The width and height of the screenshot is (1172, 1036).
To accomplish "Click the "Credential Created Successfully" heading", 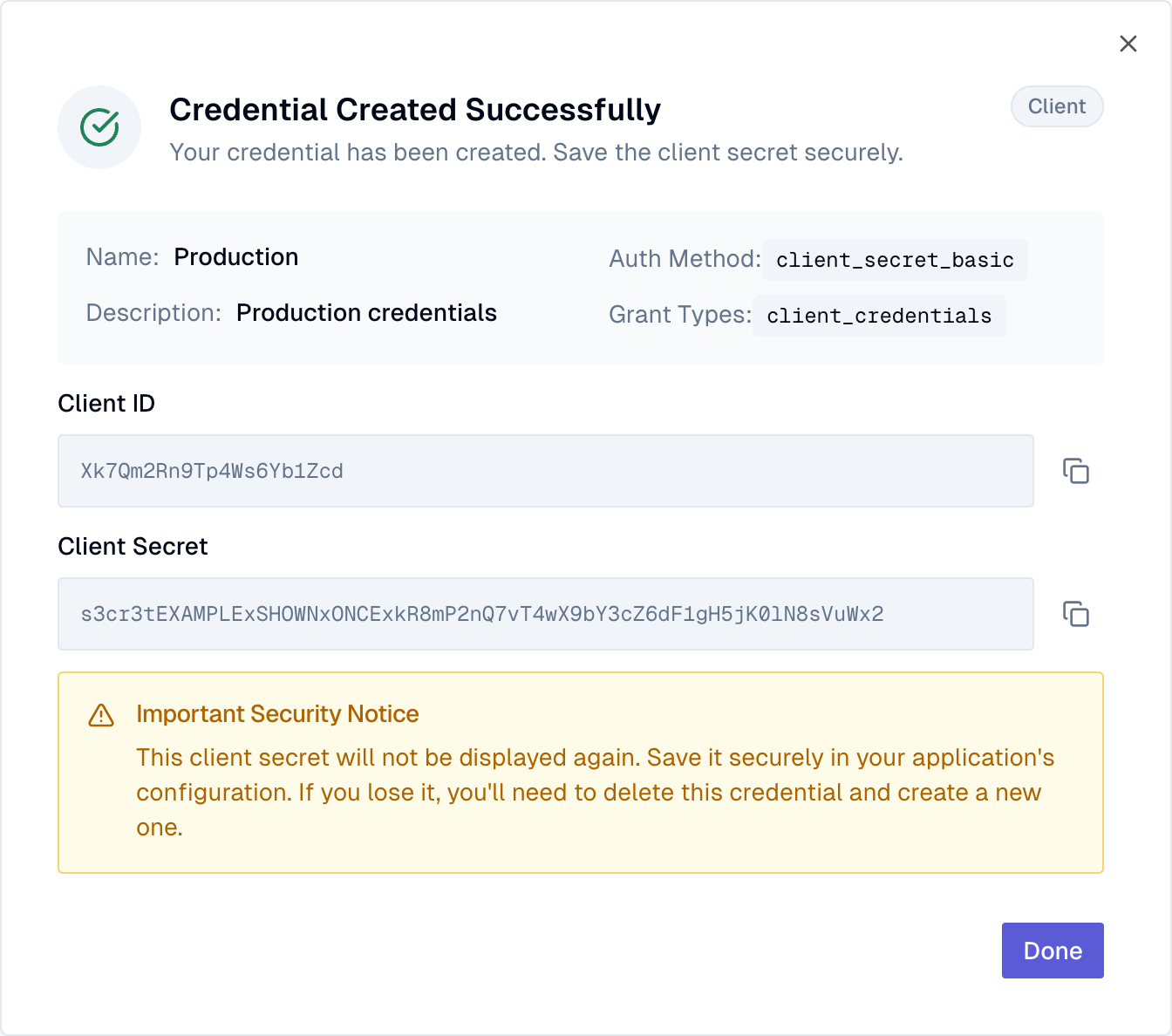I will tap(415, 110).
